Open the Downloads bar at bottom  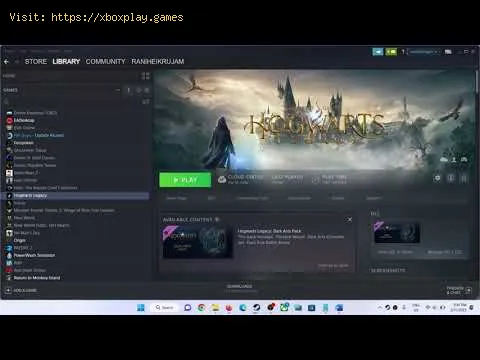[x=239, y=288]
